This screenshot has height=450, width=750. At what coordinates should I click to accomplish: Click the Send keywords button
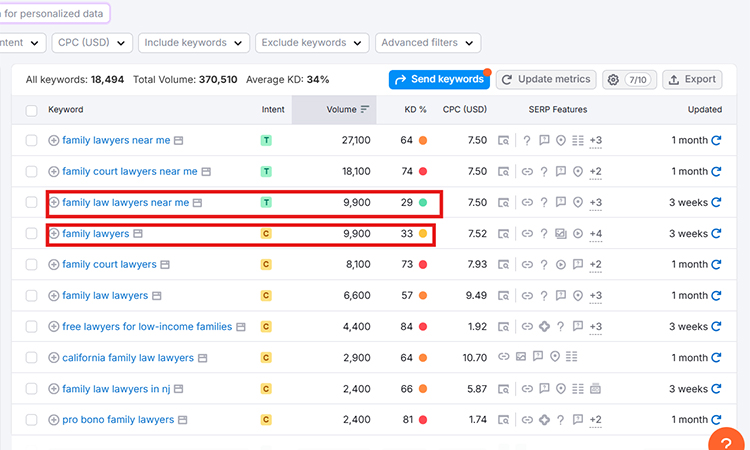point(439,79)
